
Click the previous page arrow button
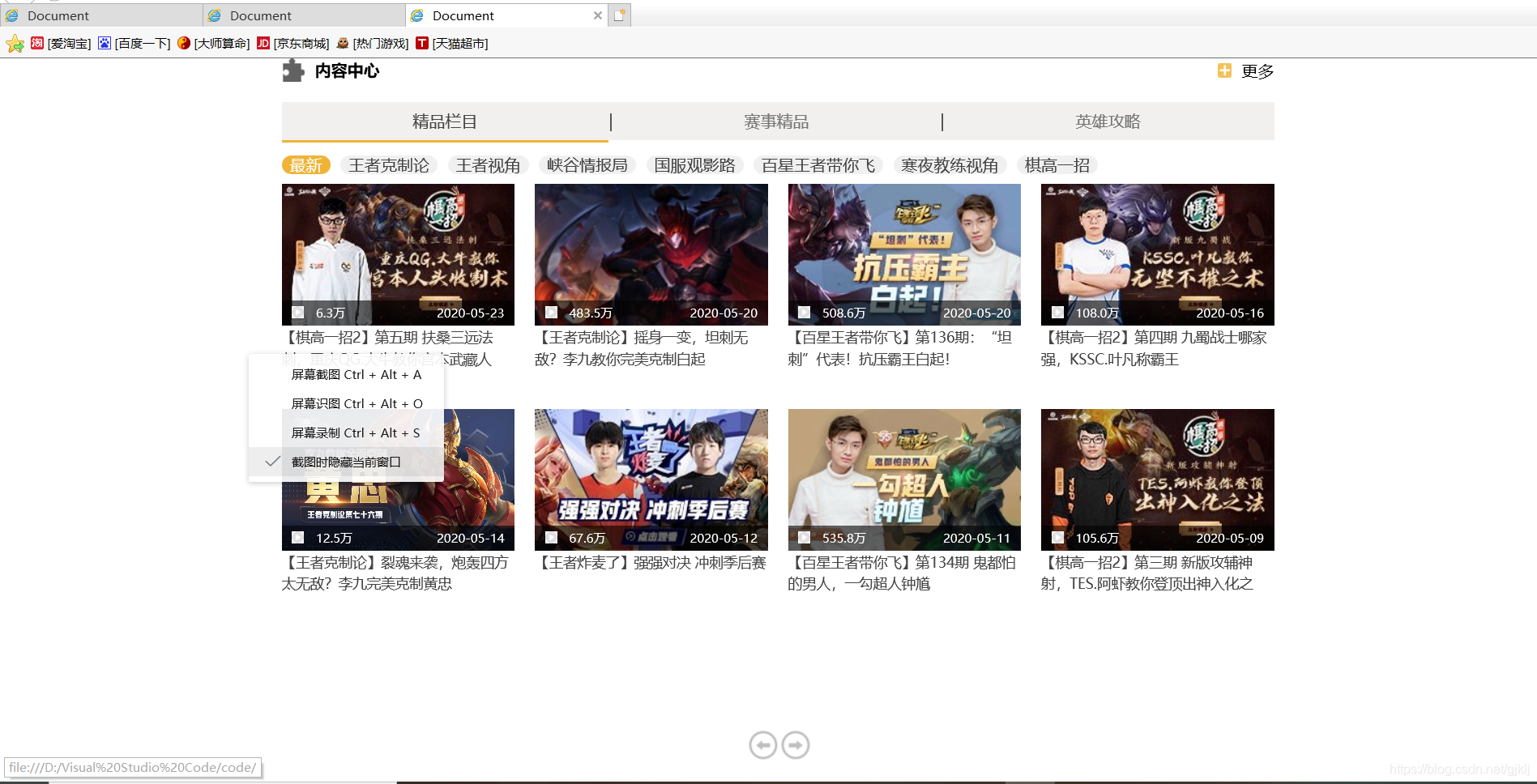[763, 745]
